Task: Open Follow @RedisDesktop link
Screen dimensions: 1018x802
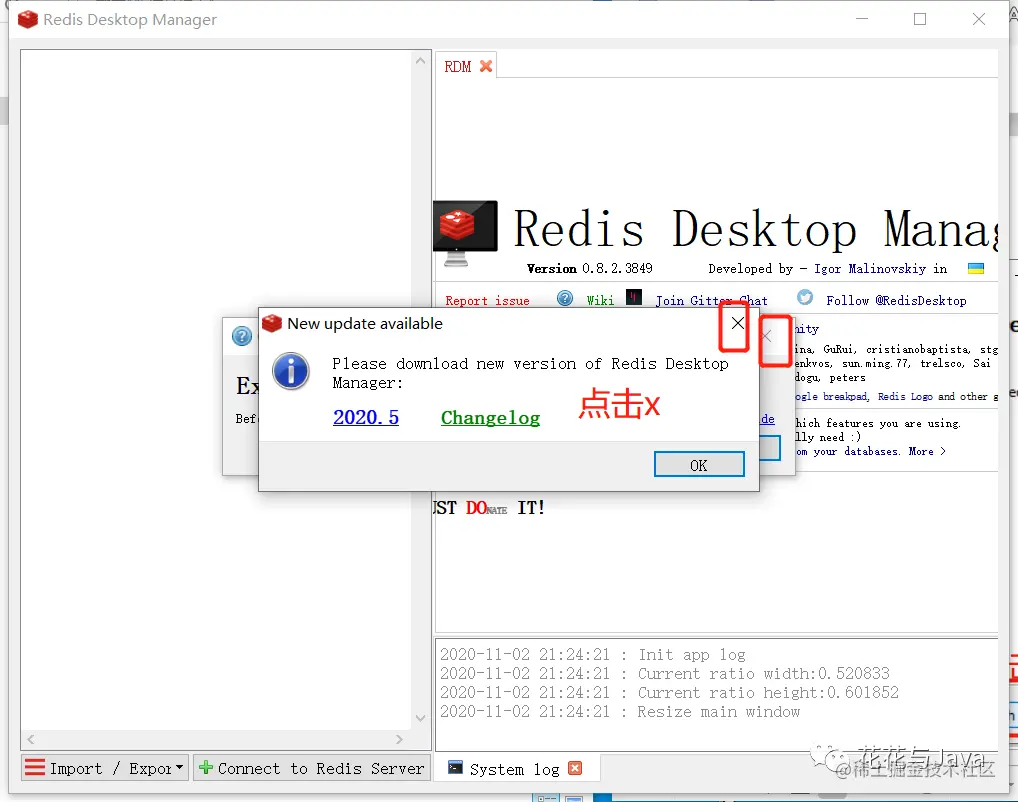Action: click(x=896, y=301)
